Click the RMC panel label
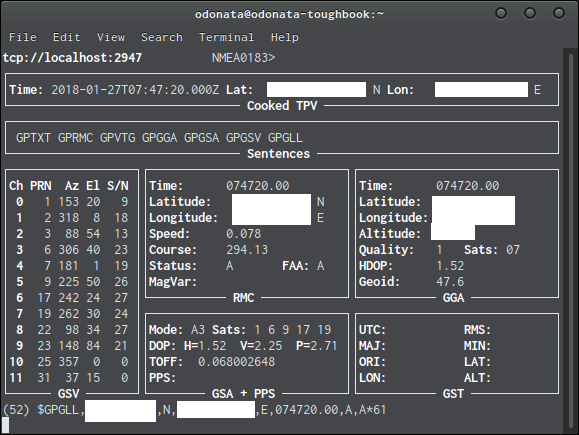The height and width of the screenshot is (435, 579). (x=243, y=298)
